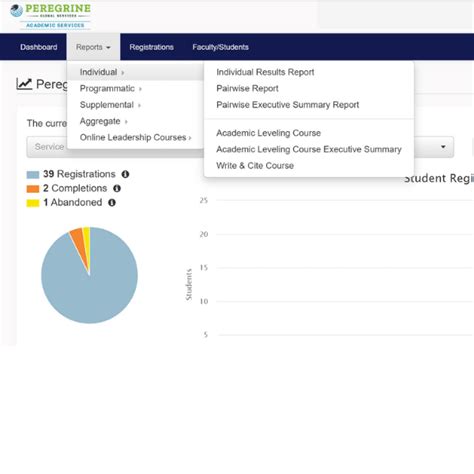This screenshot has width=474, height=474.
Task: Click the '2 Completions' legend text
Action: click(75, 188)
